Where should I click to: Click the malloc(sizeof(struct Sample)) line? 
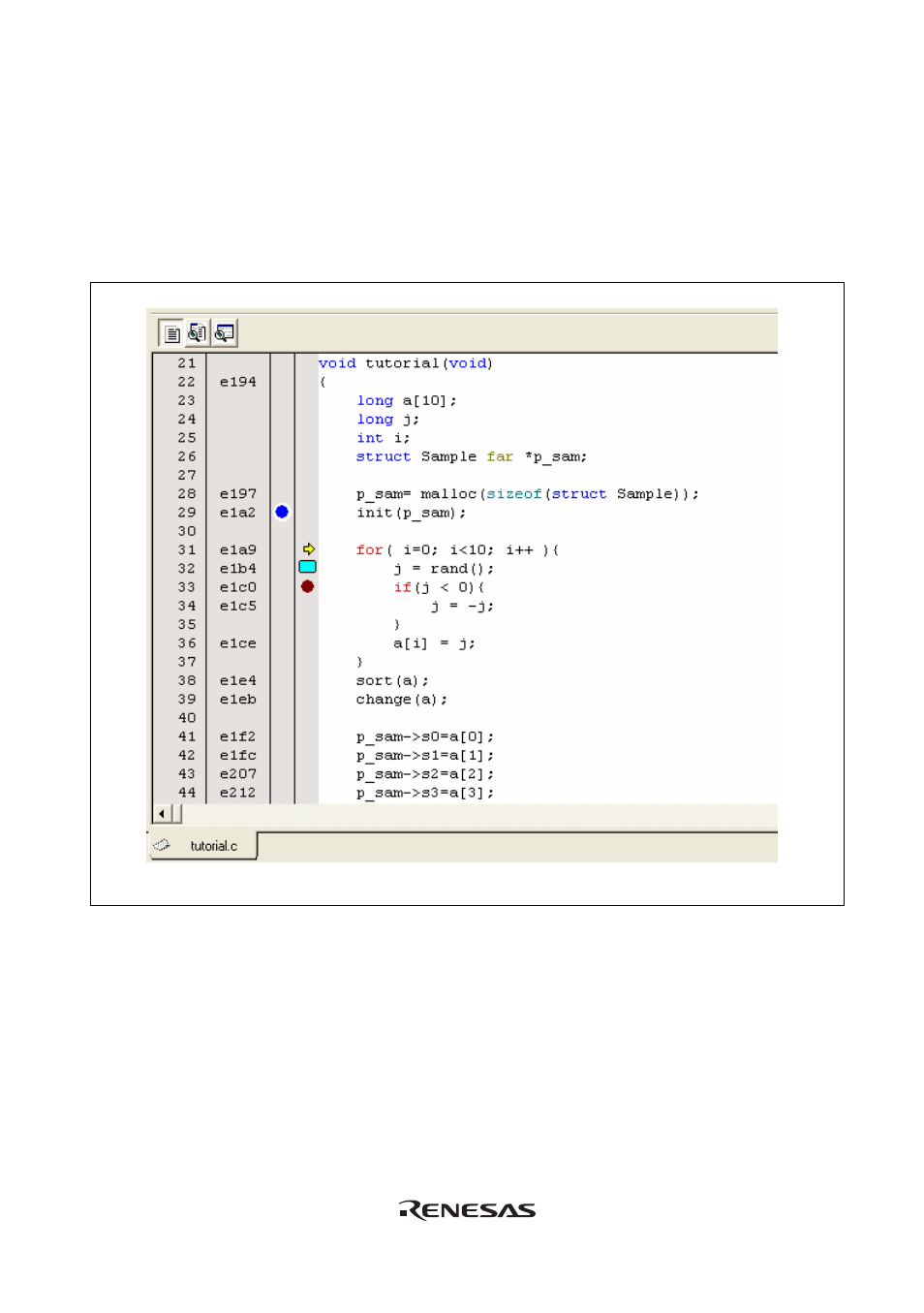(x=528, y=494)
